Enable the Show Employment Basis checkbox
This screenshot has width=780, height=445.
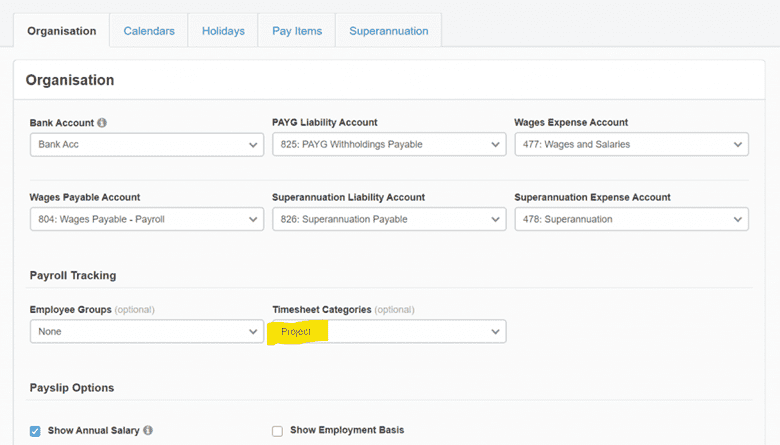pos(277,431)
